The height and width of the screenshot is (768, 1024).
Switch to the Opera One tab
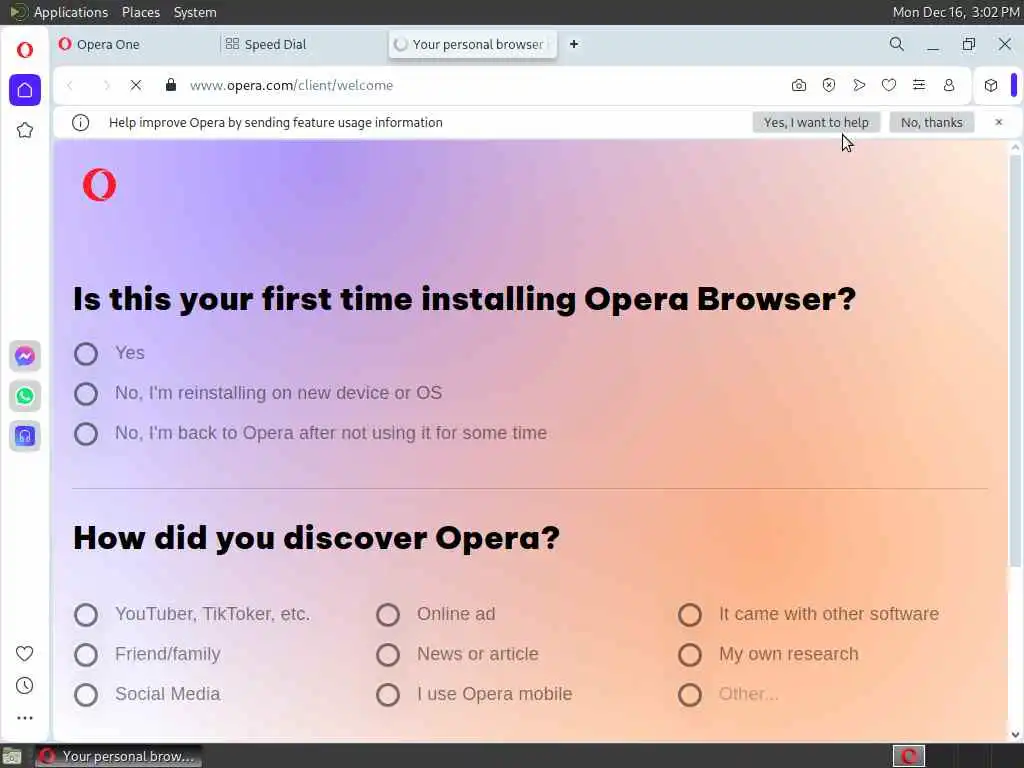134,44
